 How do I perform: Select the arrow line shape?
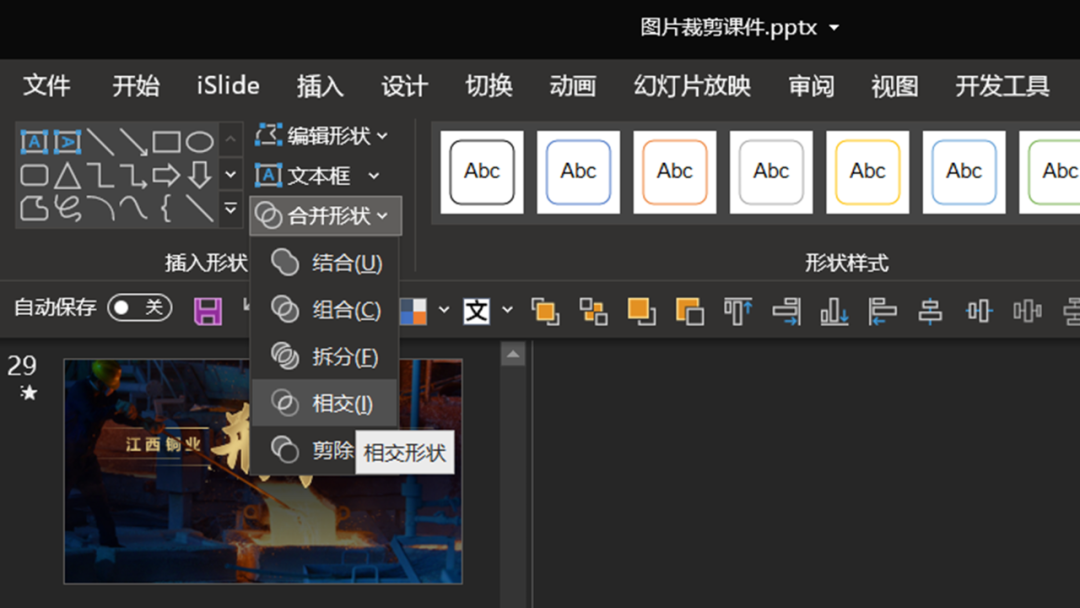click(133, 142)
